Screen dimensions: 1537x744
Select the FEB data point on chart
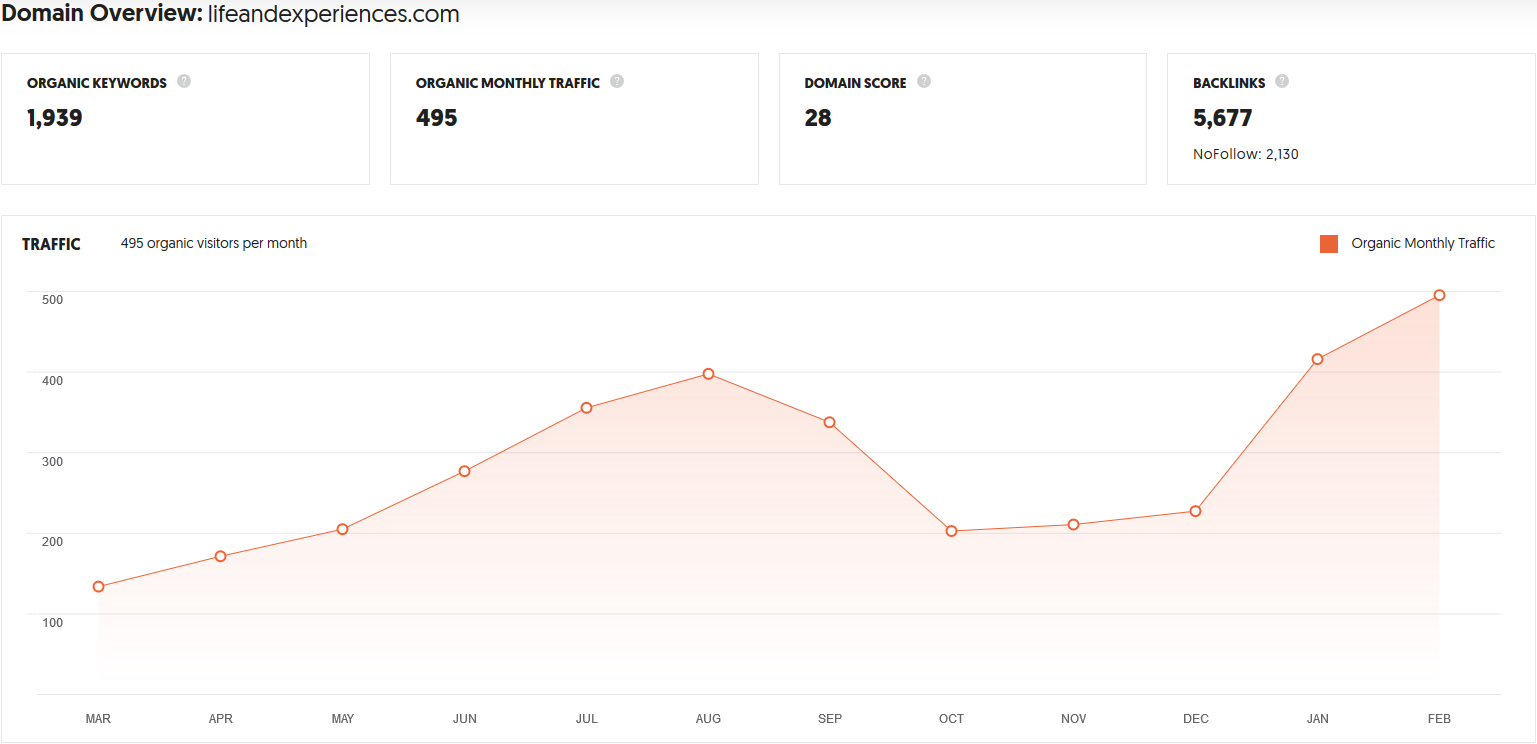pos(1439,295)
